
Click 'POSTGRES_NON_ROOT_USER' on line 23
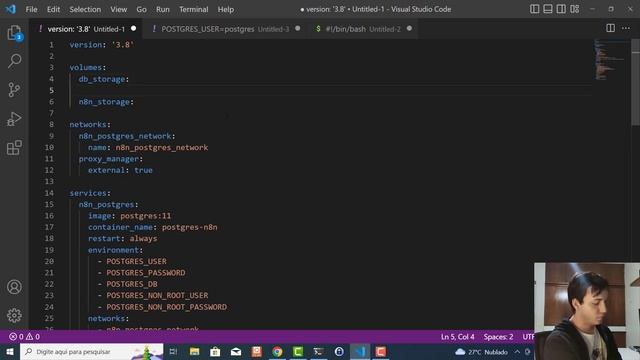157,295
